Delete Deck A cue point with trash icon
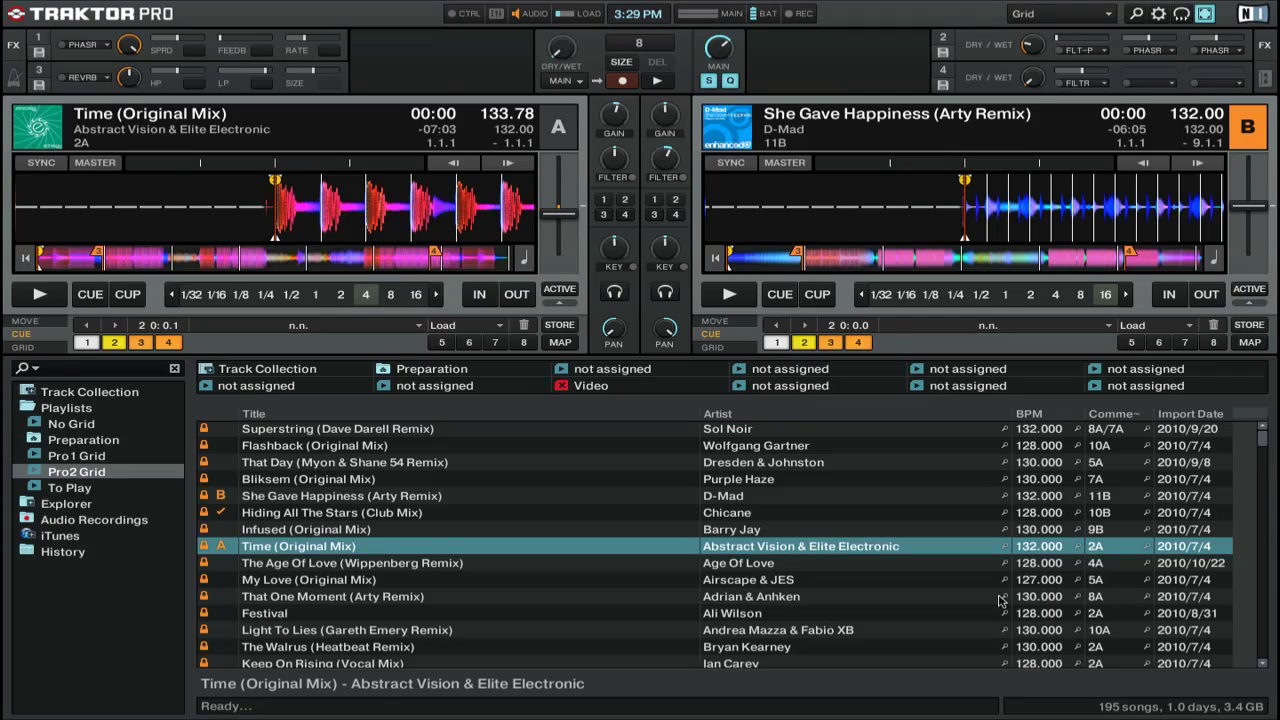The height and width of the screenshot is (720, 1280). coord(524,325)
